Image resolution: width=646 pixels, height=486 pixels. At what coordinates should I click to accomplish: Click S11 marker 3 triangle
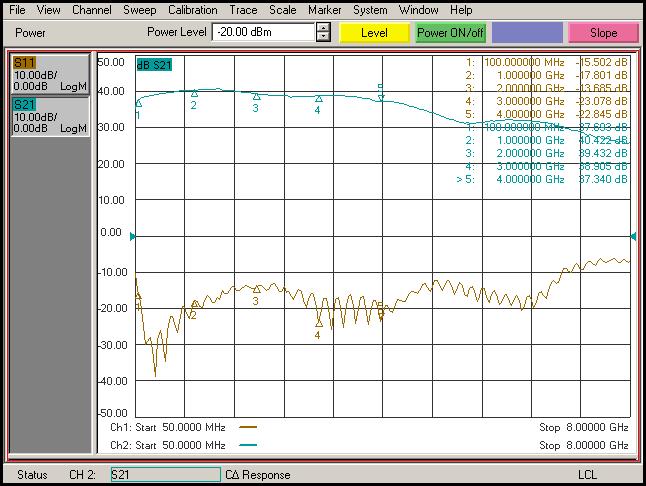tap(256, 289)
